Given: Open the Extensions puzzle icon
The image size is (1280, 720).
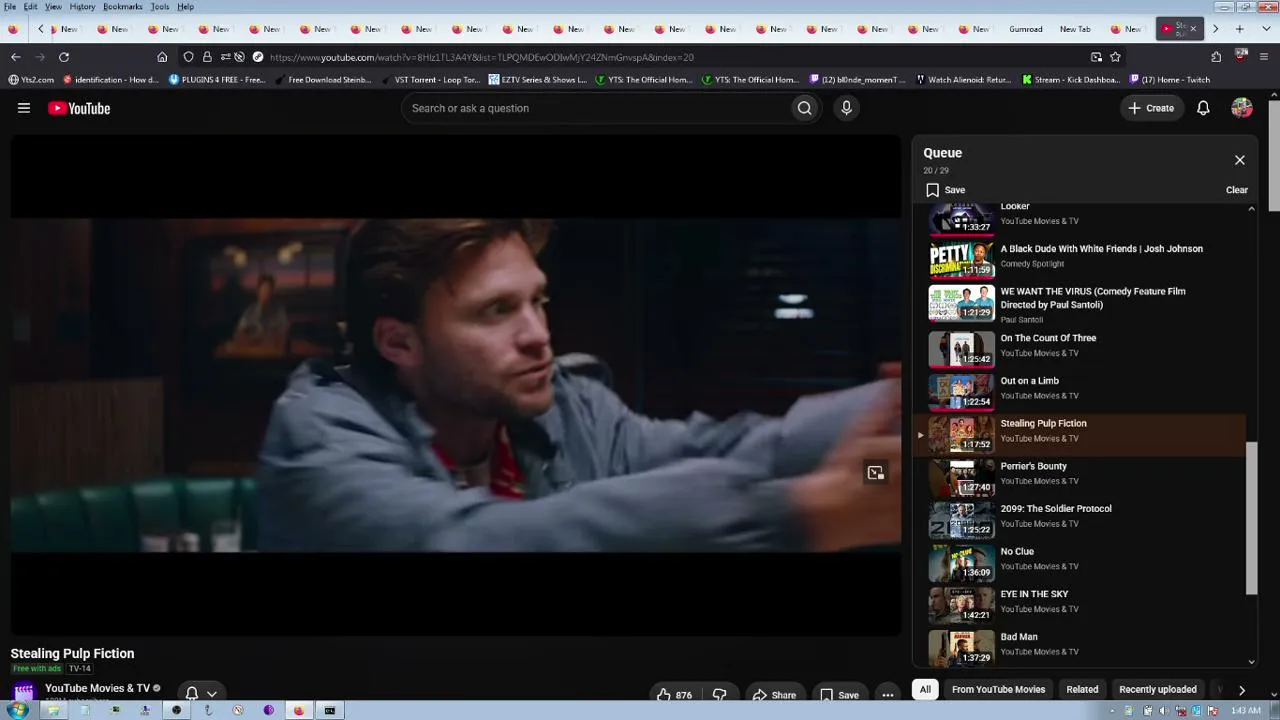Looking at the screenshot, I should point(1216,57).
